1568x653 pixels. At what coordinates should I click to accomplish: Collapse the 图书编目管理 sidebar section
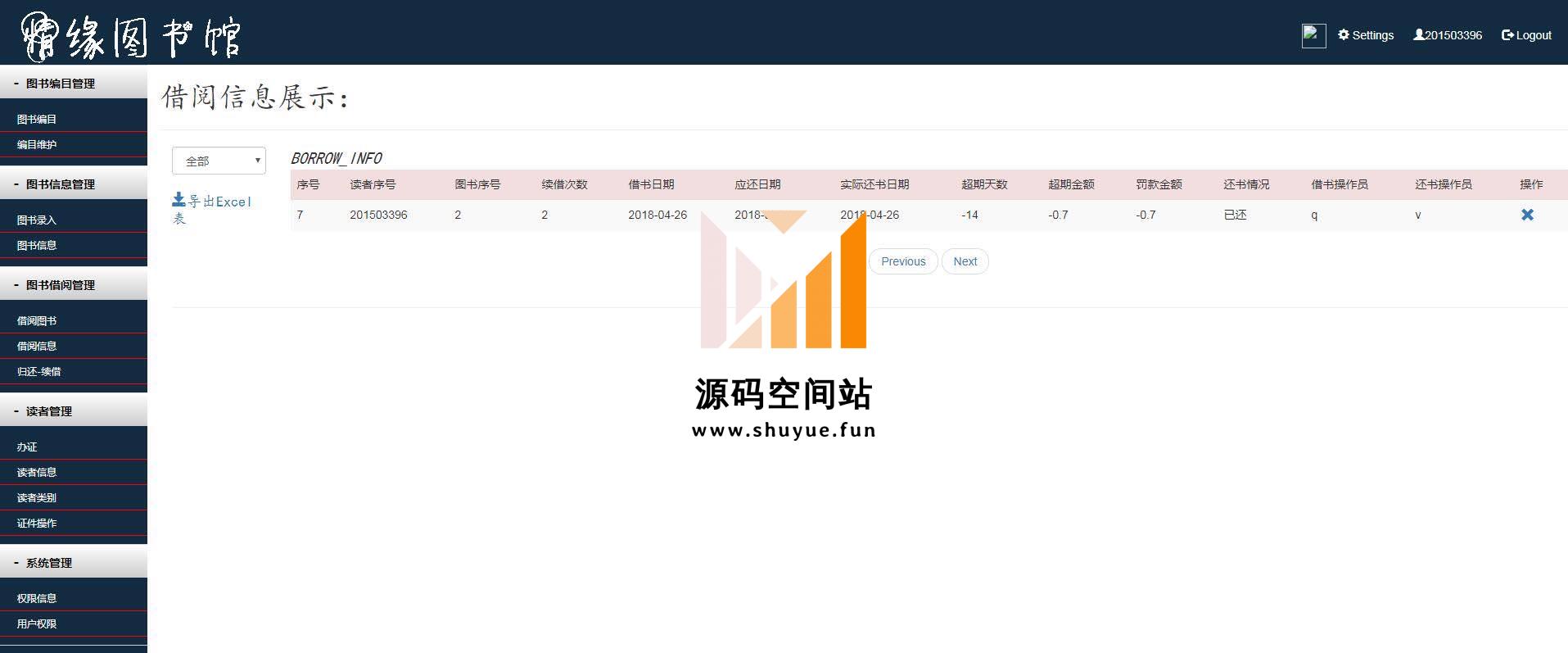(74, 84)
